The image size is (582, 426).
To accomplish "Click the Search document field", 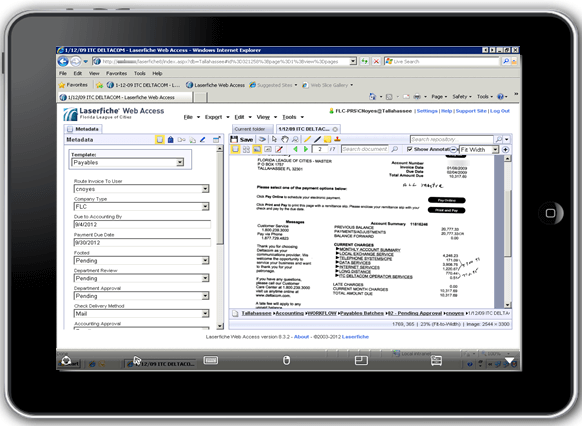I will 365,149.
